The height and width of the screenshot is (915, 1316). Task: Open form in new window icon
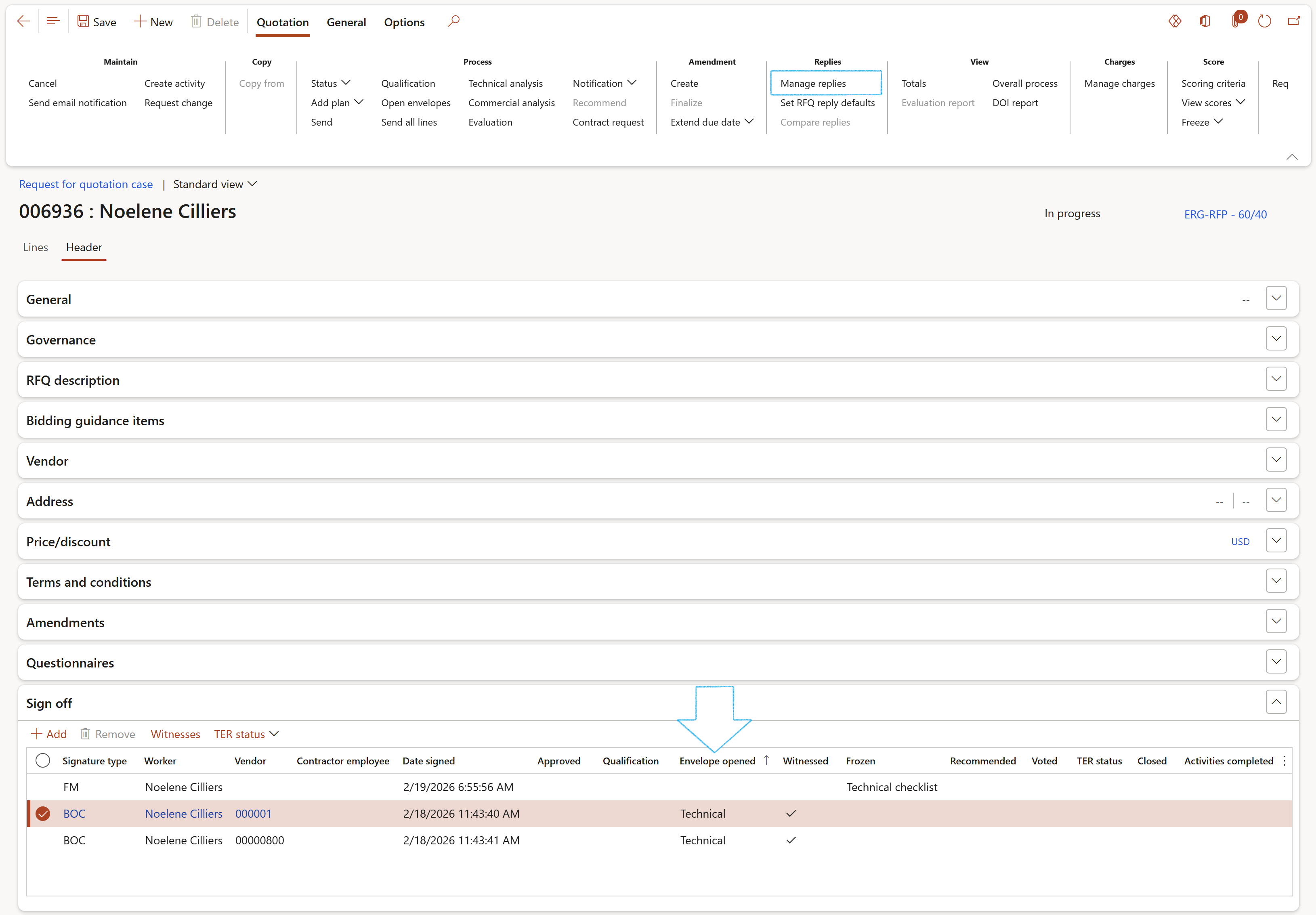1294,22
